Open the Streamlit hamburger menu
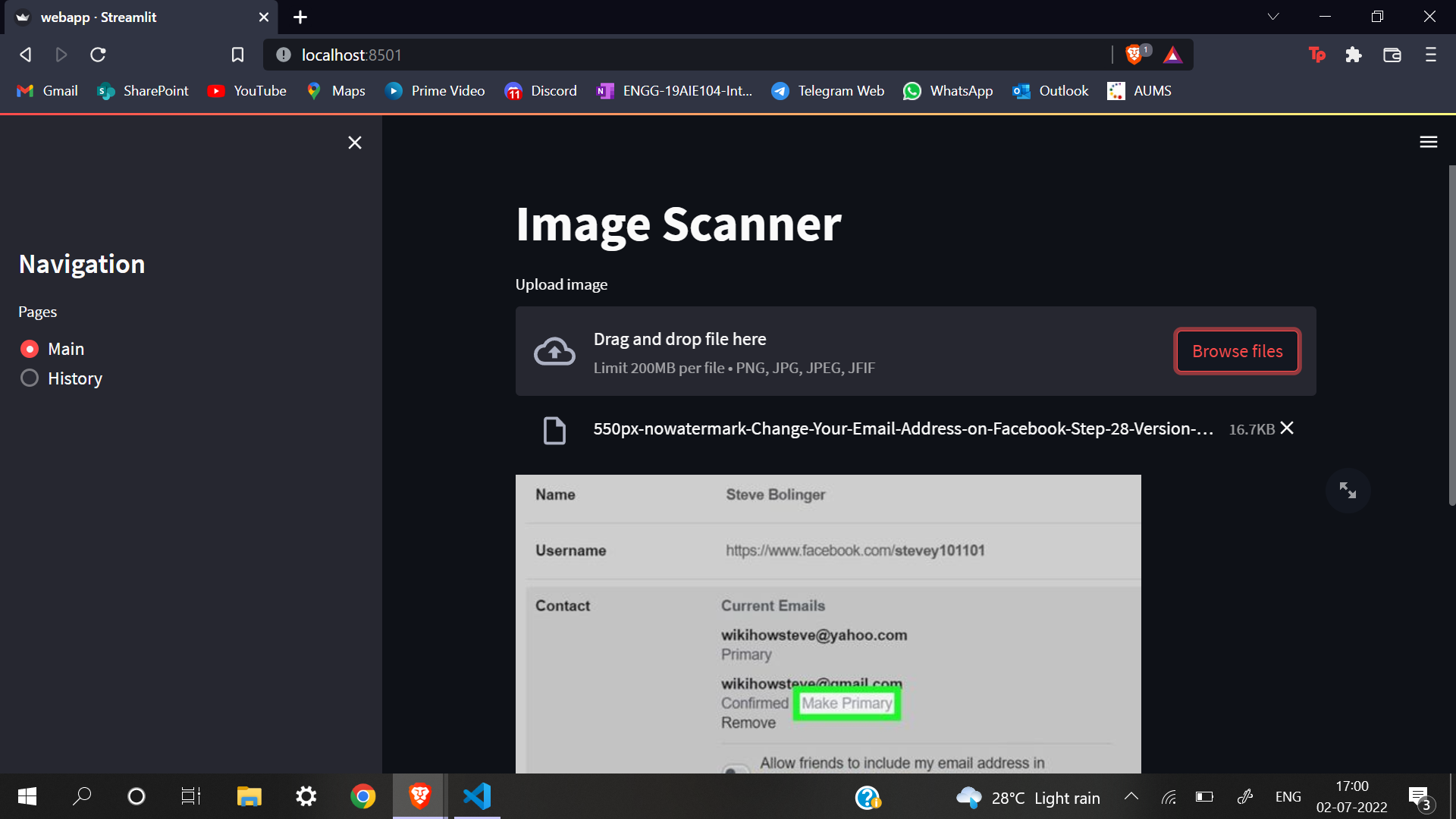Screen dimensions: 1456x819 1427,142
